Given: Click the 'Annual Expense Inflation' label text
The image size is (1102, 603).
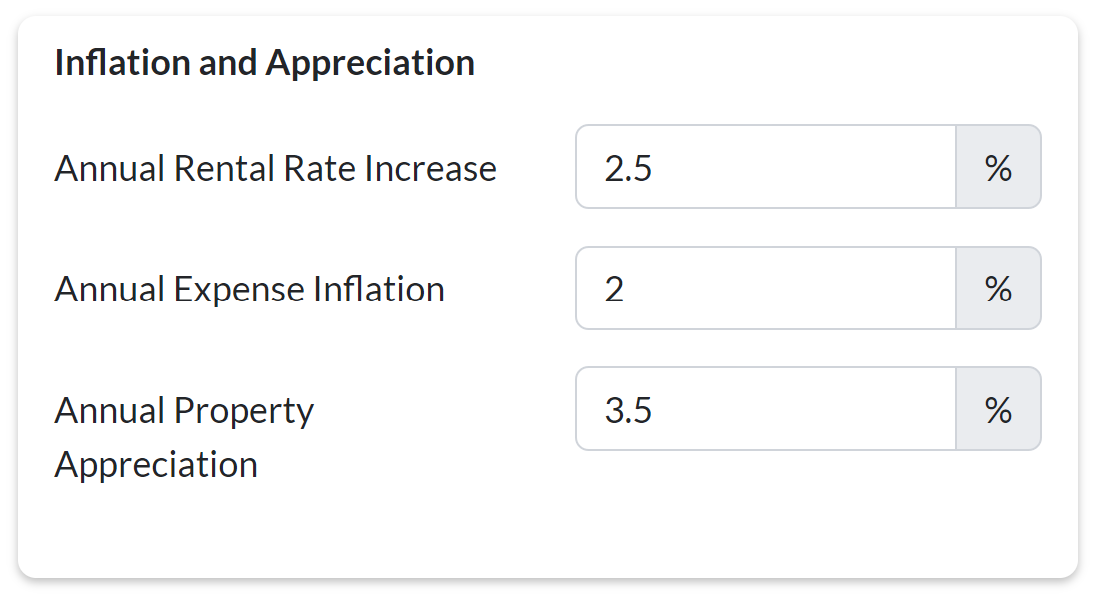Looking at the screenshot, I should pyautogui.click(x=249, y=289).
